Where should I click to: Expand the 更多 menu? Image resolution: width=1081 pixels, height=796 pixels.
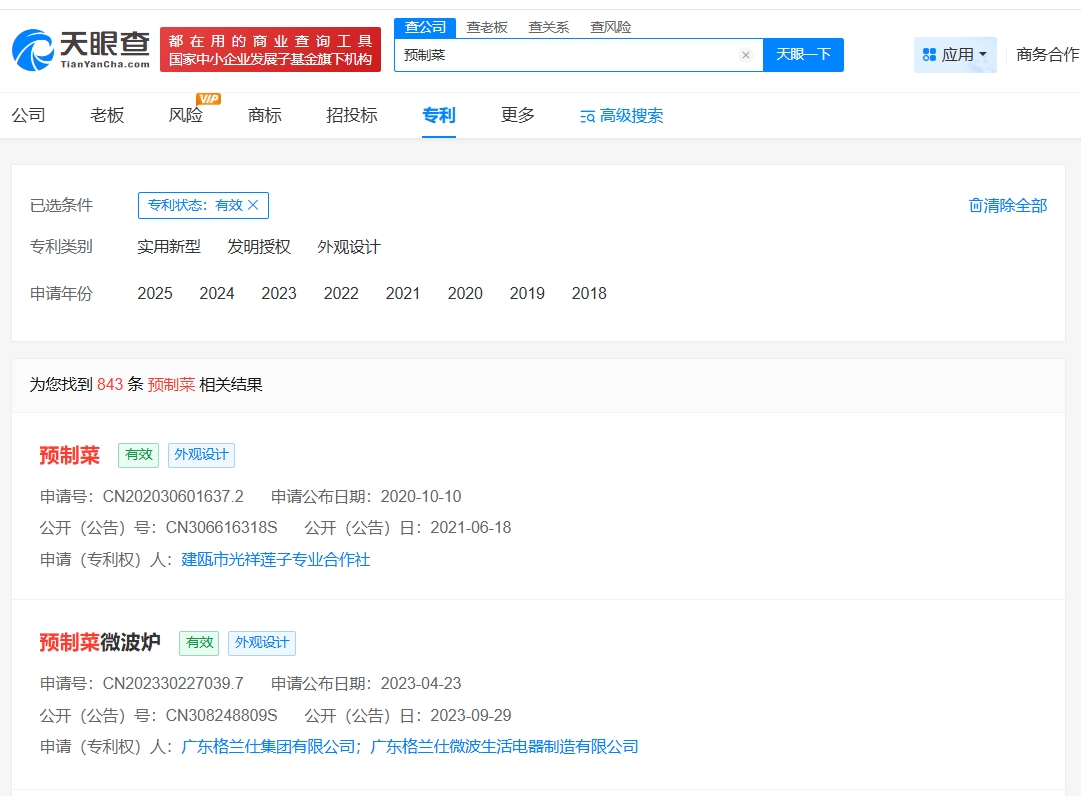pyautogui.click(x=518, y=115)
